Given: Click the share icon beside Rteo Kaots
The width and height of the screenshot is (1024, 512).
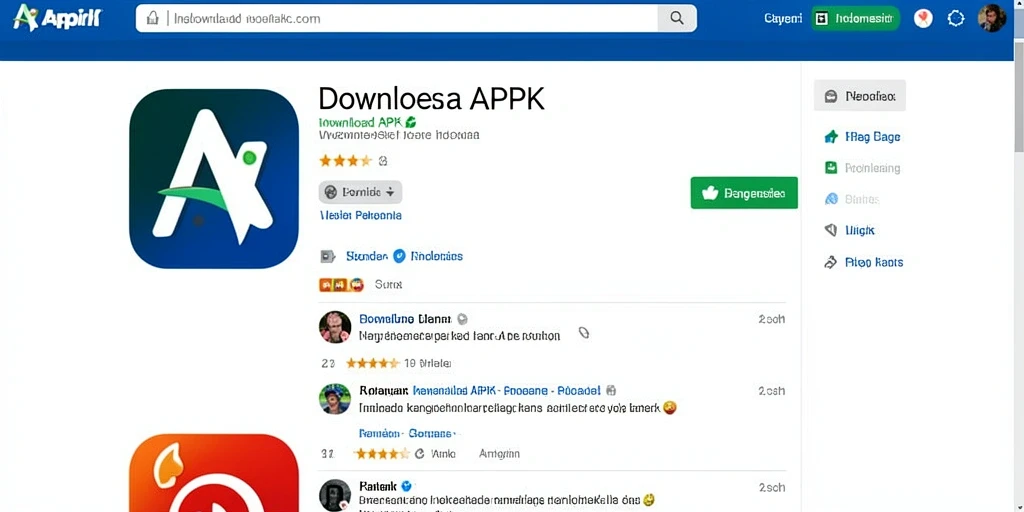Looking at the screenshot, I should 831,263.
